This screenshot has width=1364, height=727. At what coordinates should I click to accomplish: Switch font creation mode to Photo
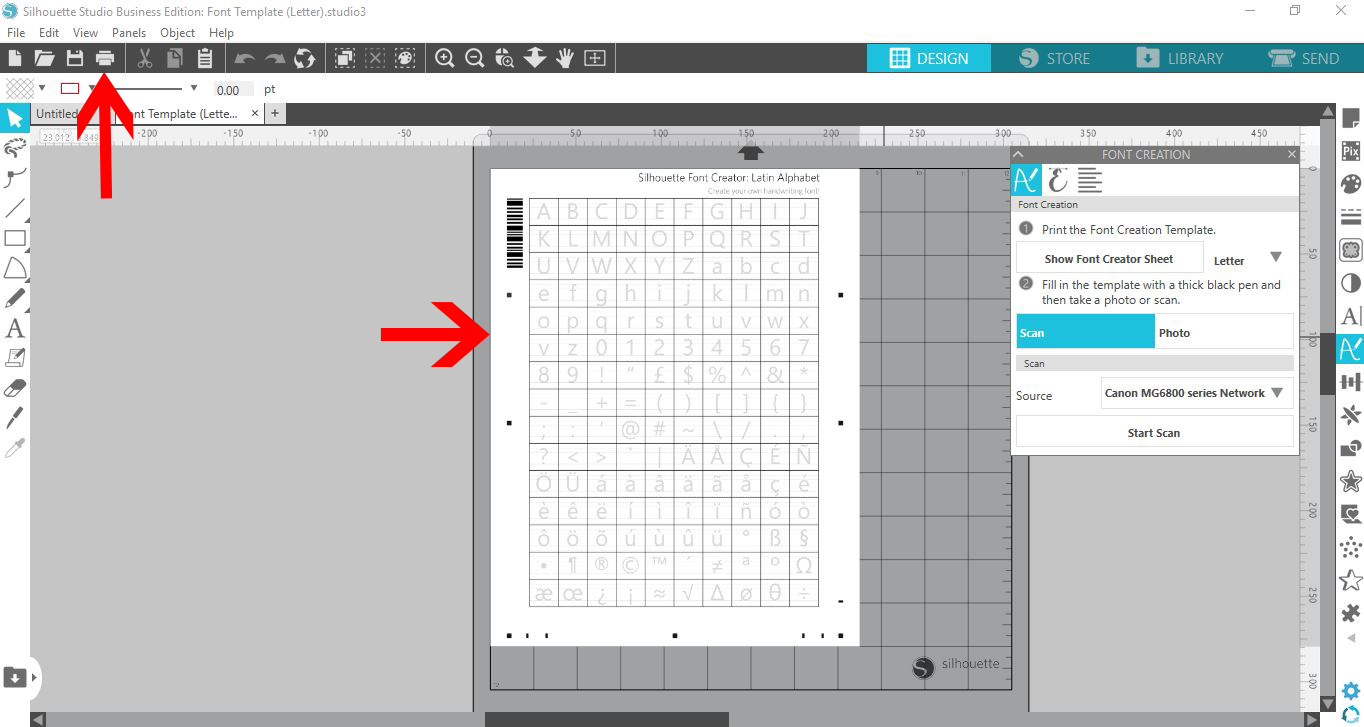pos(1224,331)
